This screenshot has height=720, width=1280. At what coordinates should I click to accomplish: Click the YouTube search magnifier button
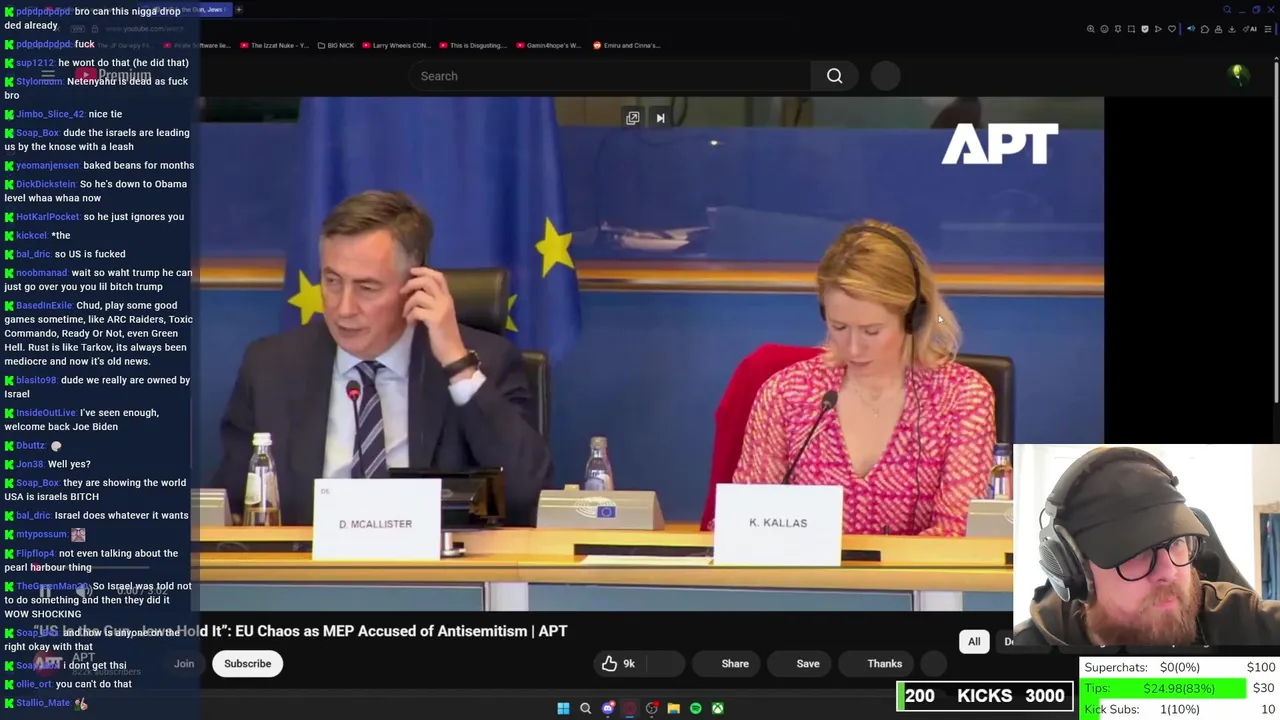click(x=834, y=76)
